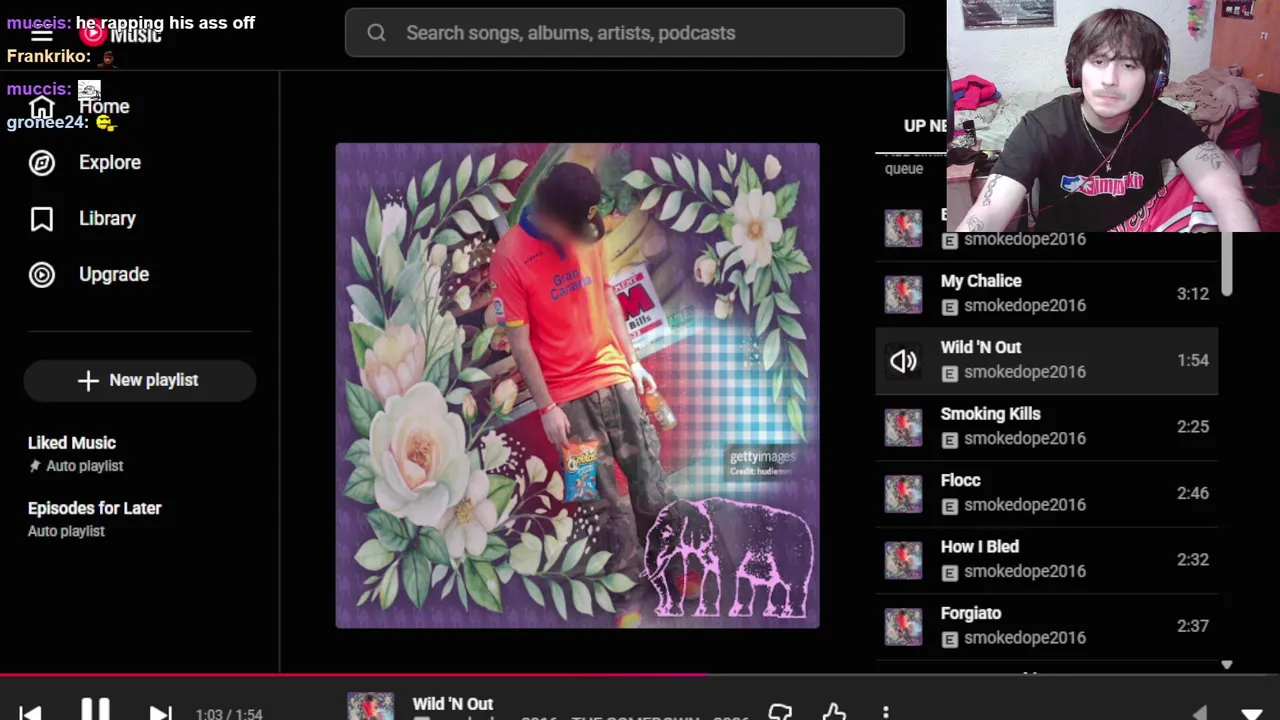This screenshot has height=720, width=1280.
Task: Play Forgiato from the queue
Action: [1046, 626]
